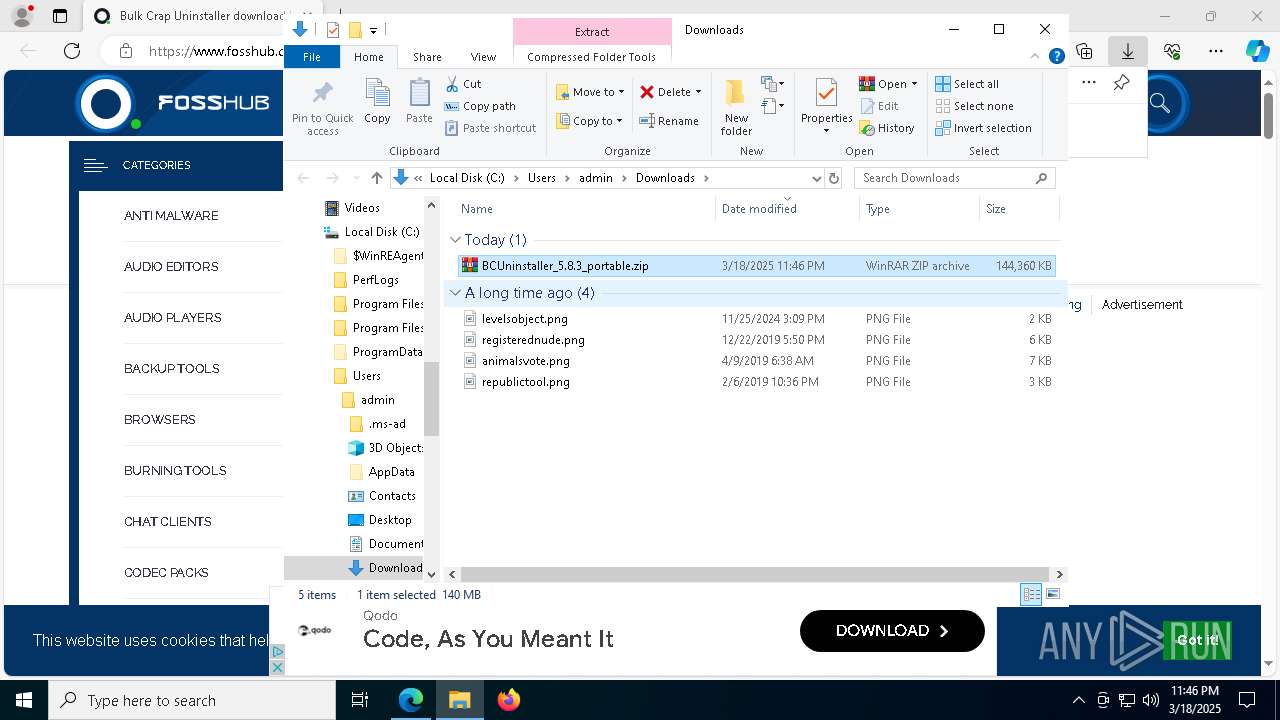Image resolution: width=1280 pixels, height=720 pixels.
Task: Click the Rename button
Action: pos(669,121)
